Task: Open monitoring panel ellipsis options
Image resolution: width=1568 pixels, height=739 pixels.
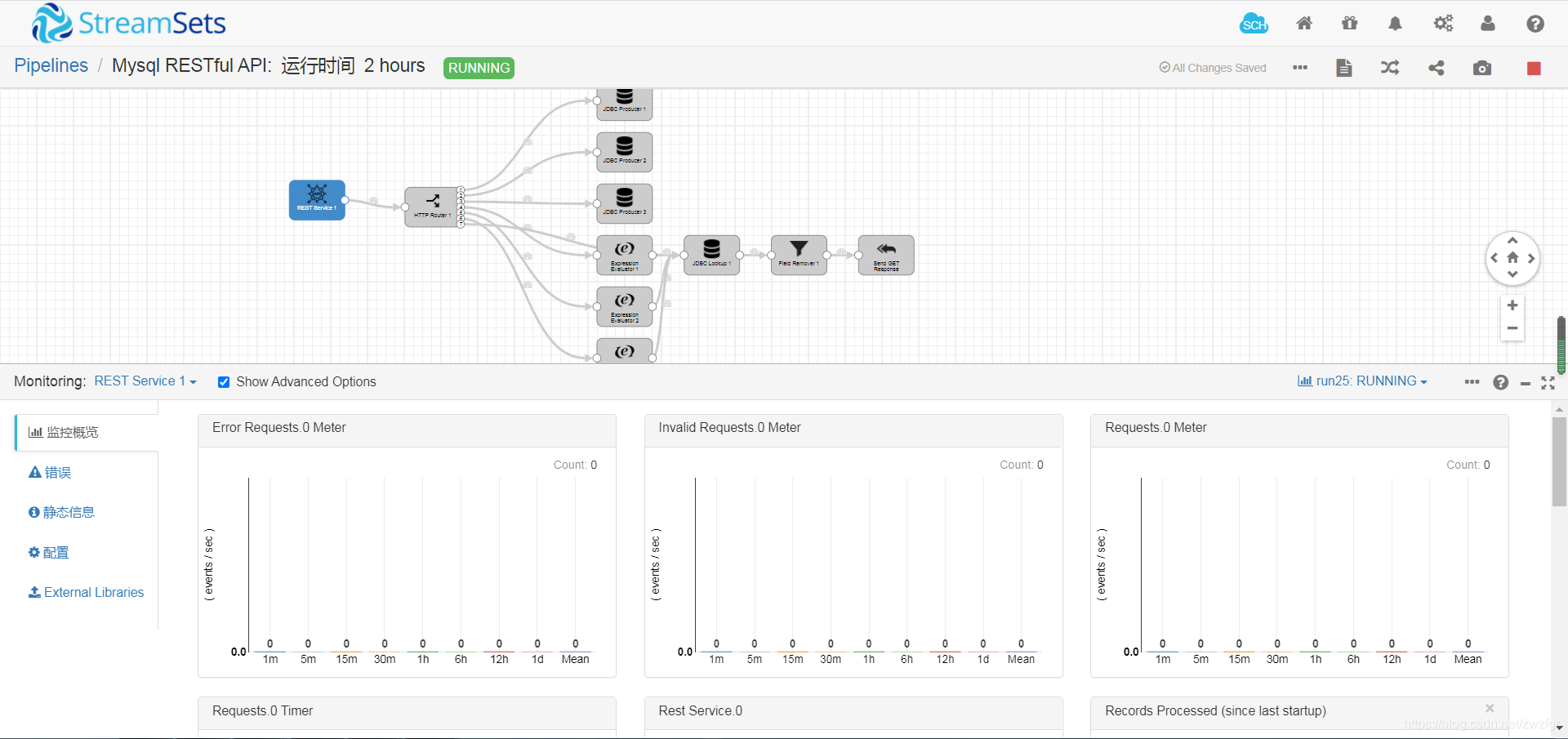Action: click(x=1472, y=381)
